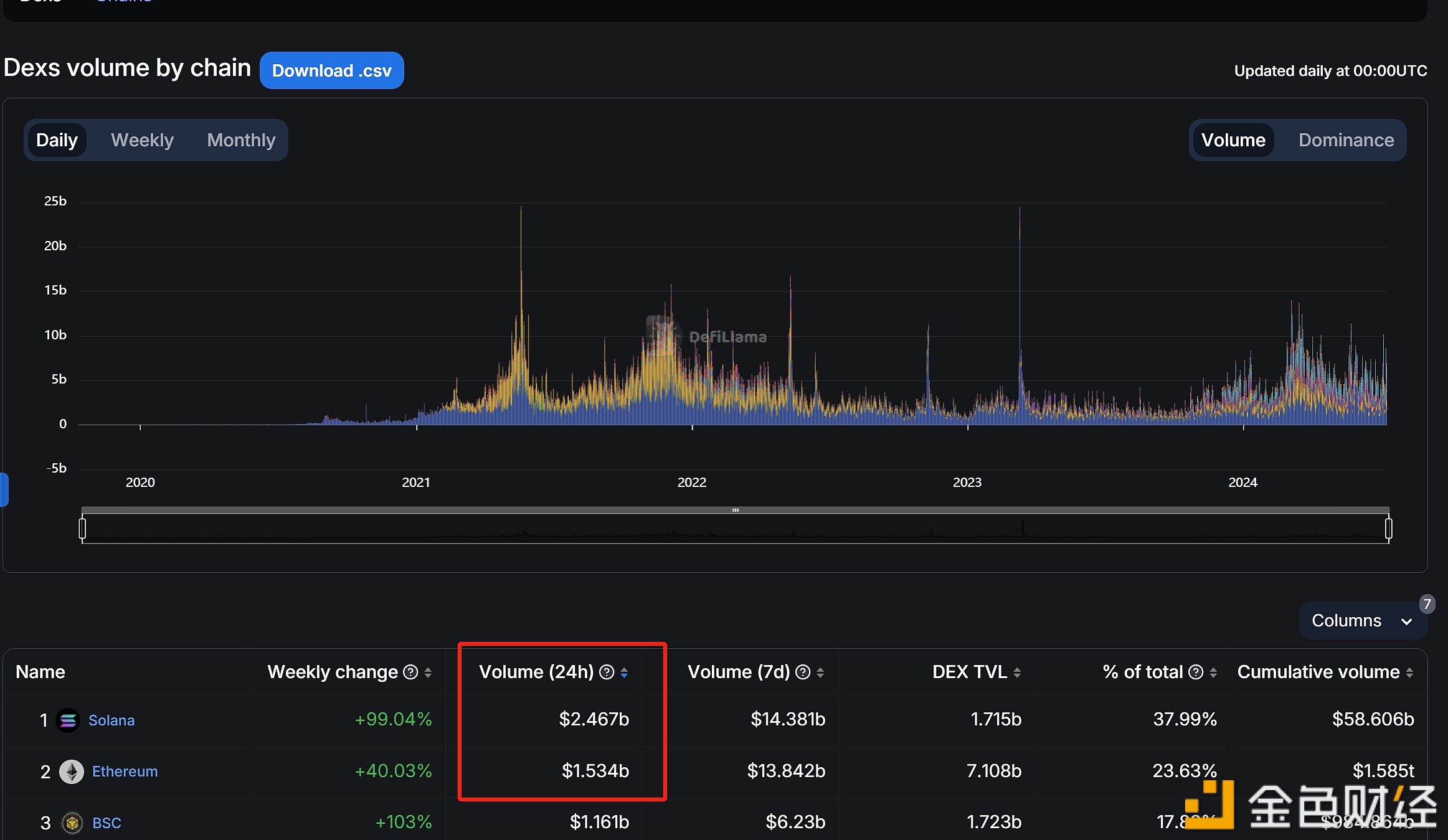
Task: Click Ethereum 24h volume $1.534b
Action: coord(595,771)
